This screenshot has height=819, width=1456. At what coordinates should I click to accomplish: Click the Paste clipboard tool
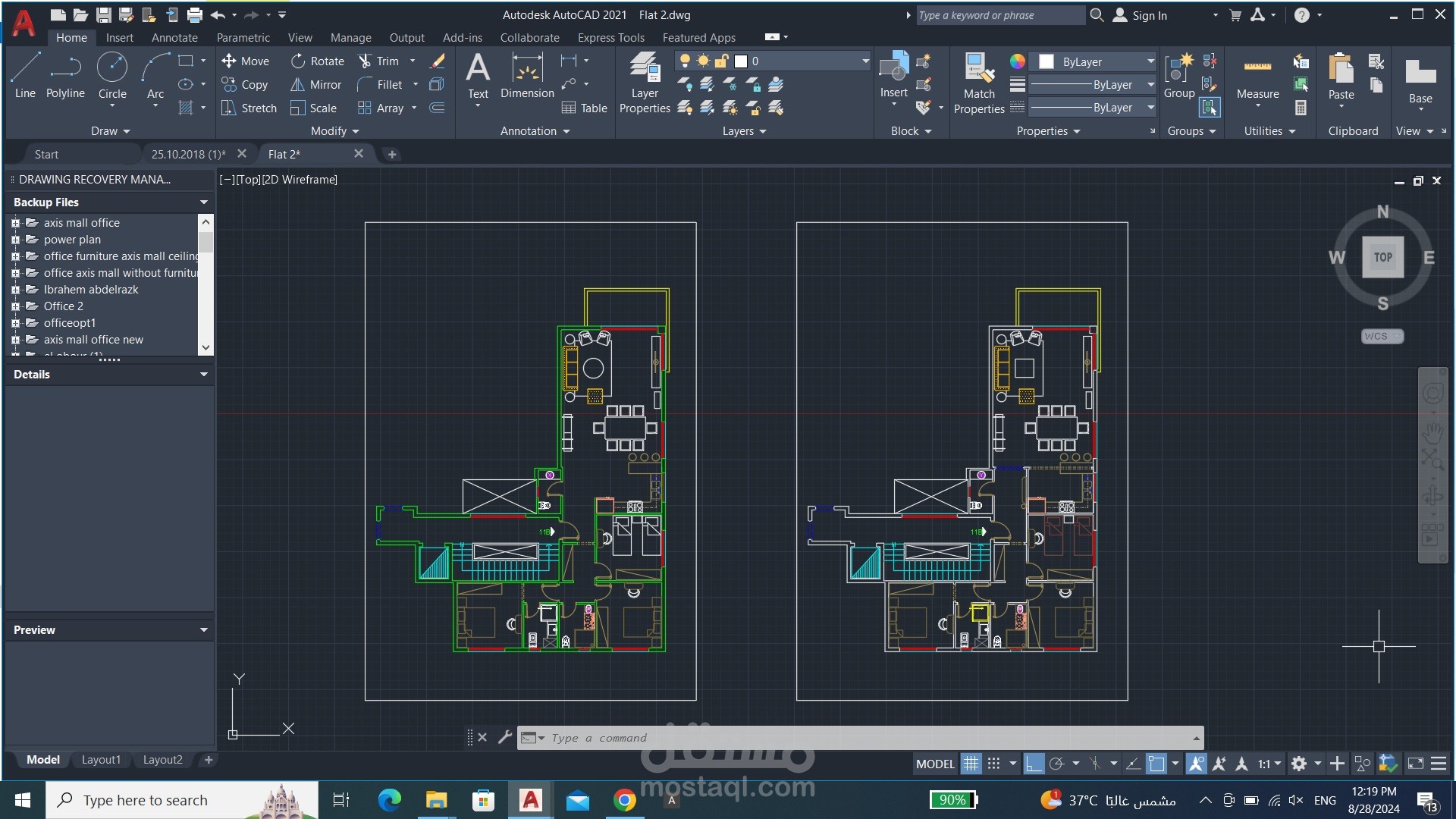tap(1341, 76)
